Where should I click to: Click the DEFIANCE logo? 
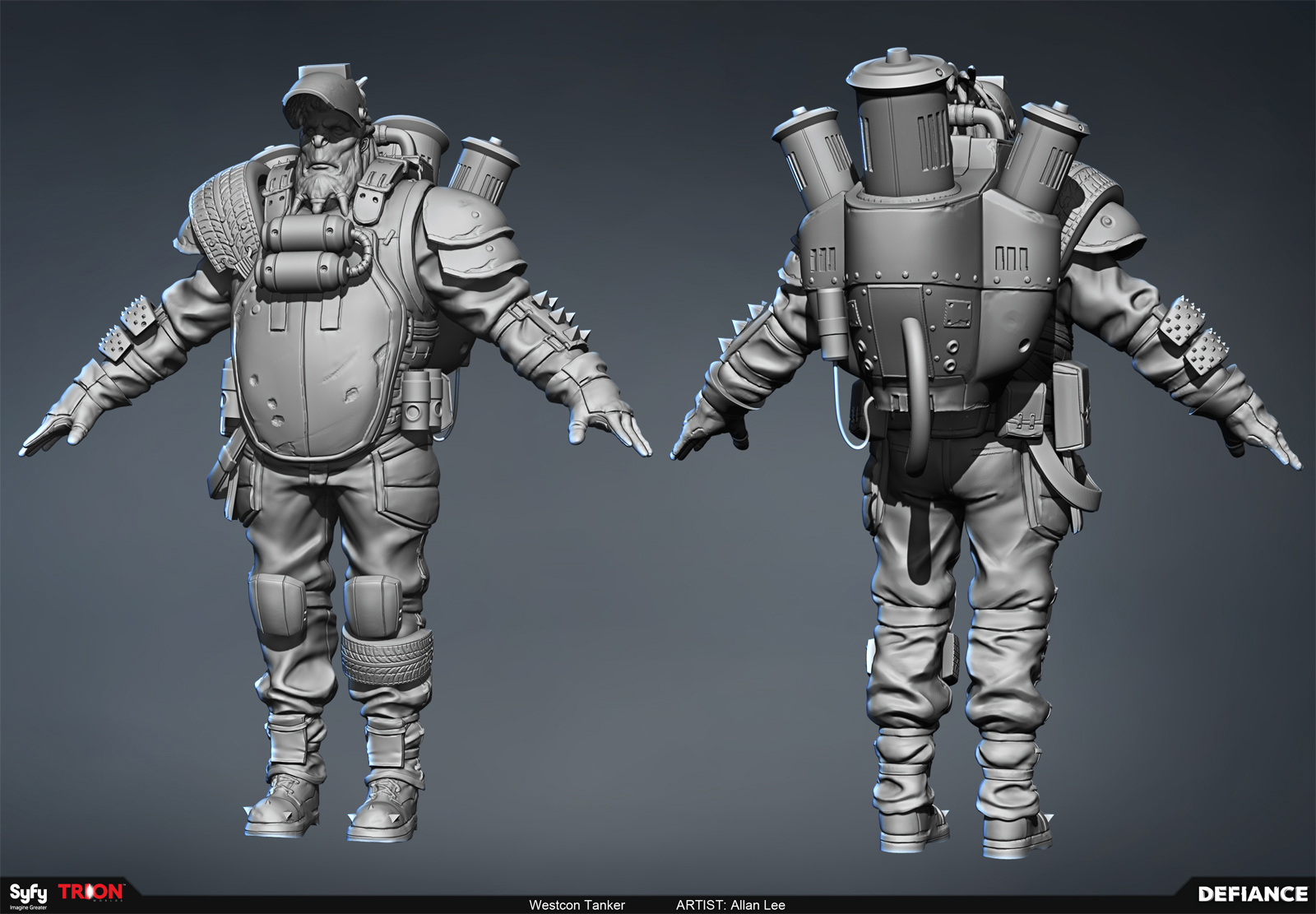point(1253,893)
